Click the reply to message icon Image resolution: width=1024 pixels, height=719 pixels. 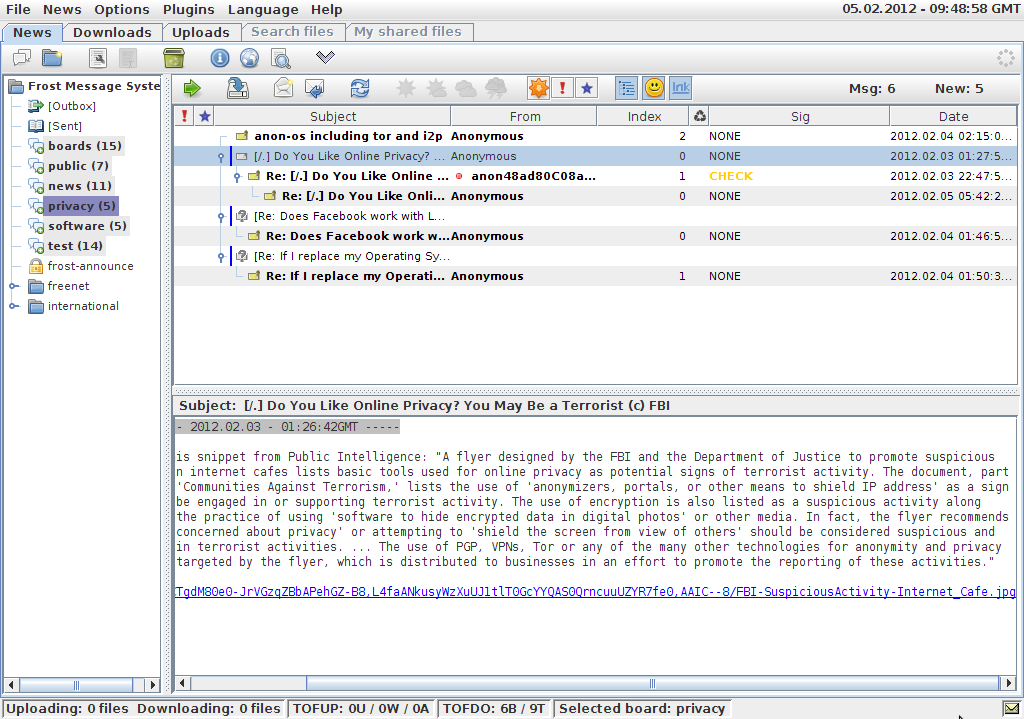pyautogui.click(x=314, y=88)
